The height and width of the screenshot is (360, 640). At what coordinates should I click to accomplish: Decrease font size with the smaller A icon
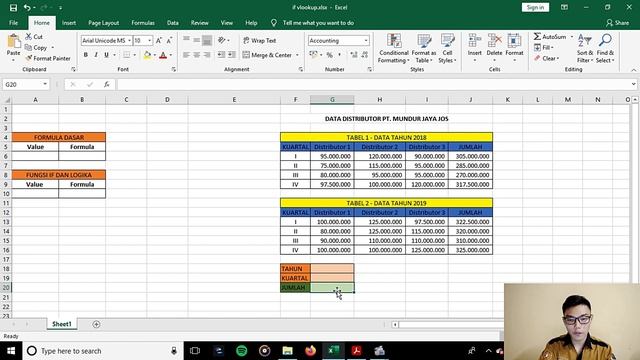point(169,40)
